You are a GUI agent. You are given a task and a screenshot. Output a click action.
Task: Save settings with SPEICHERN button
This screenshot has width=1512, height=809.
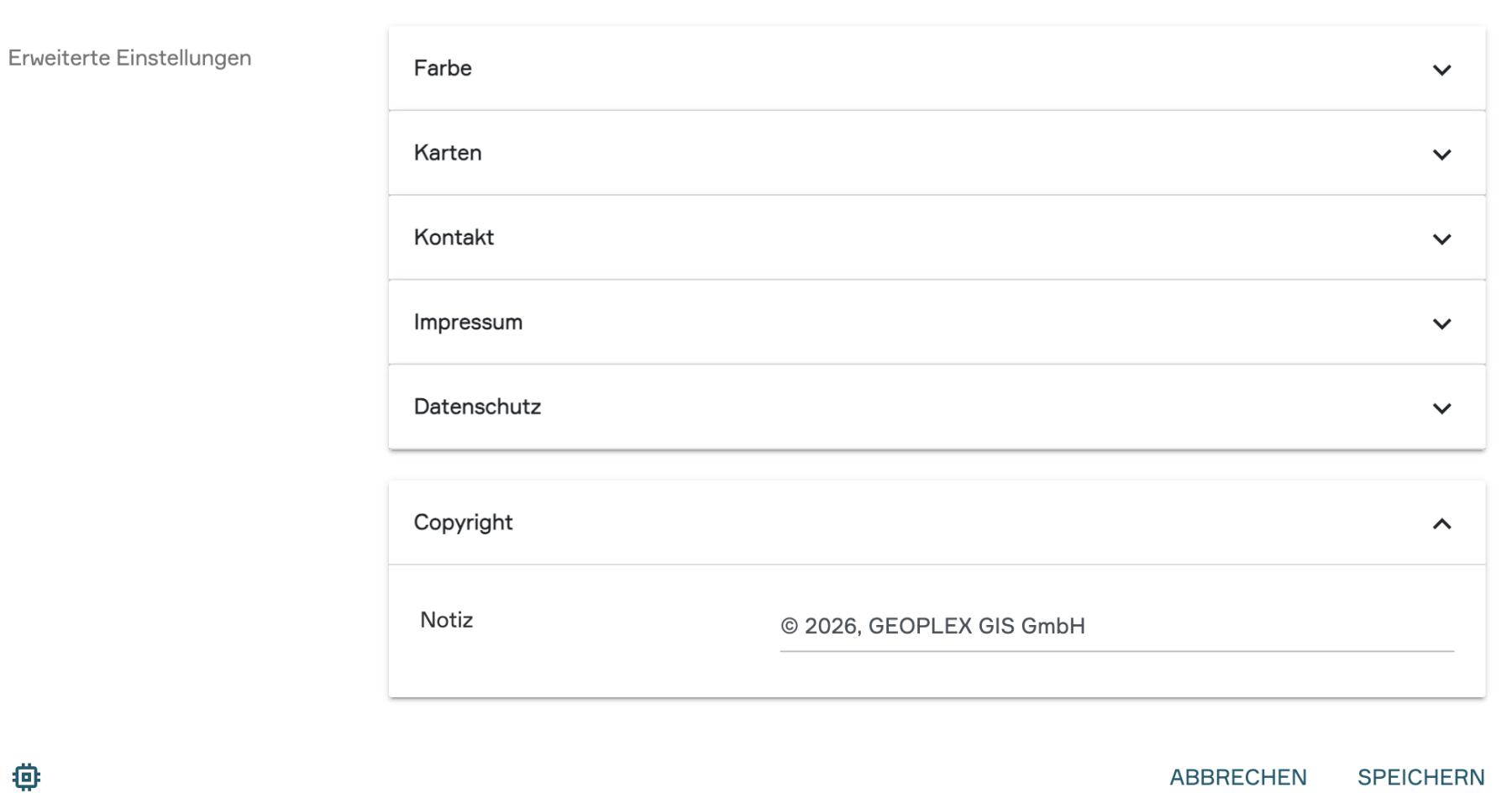[x=1420, y=777]
